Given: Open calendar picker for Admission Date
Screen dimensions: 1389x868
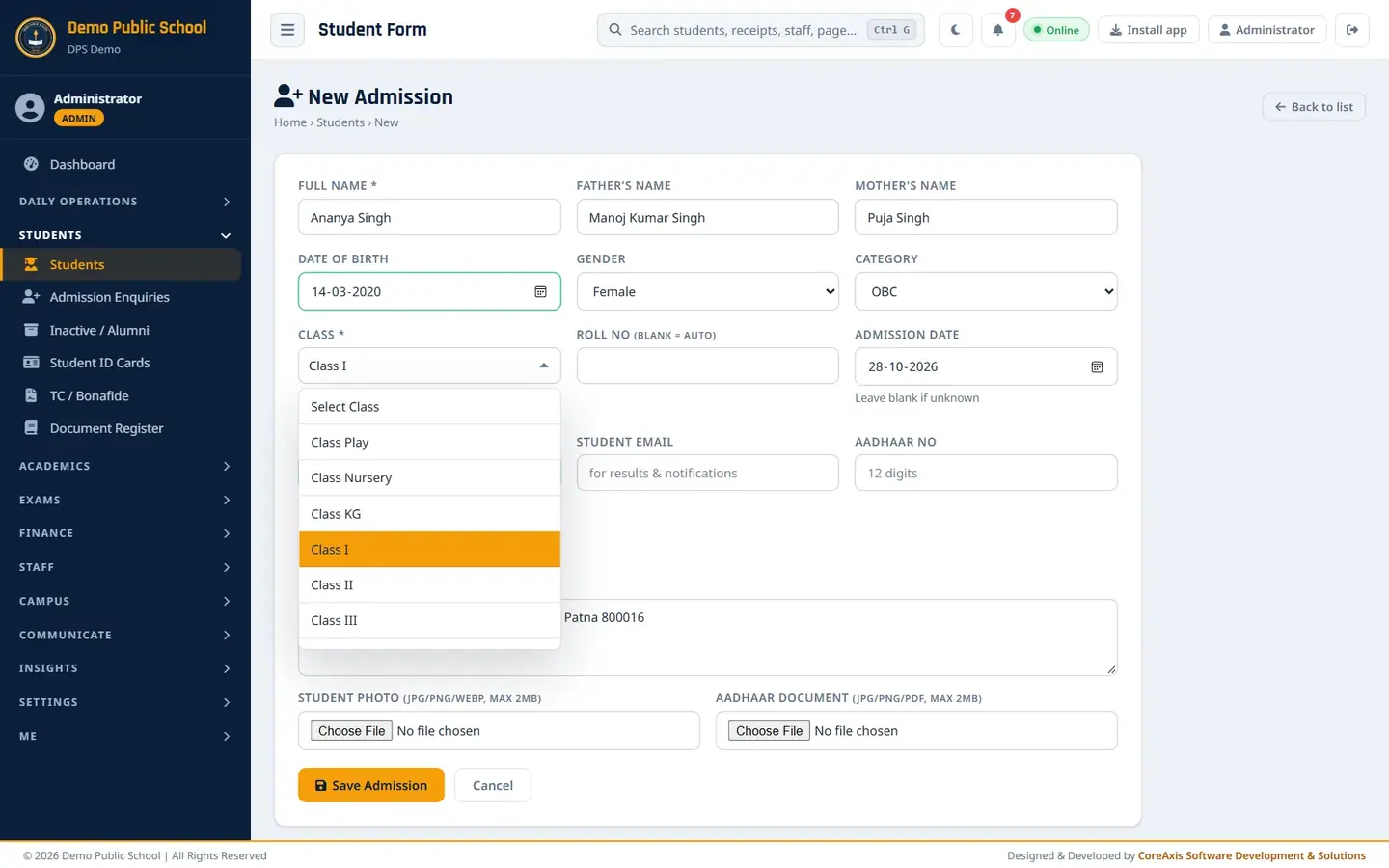Looking at the screenshot, I should [1097, 366].
